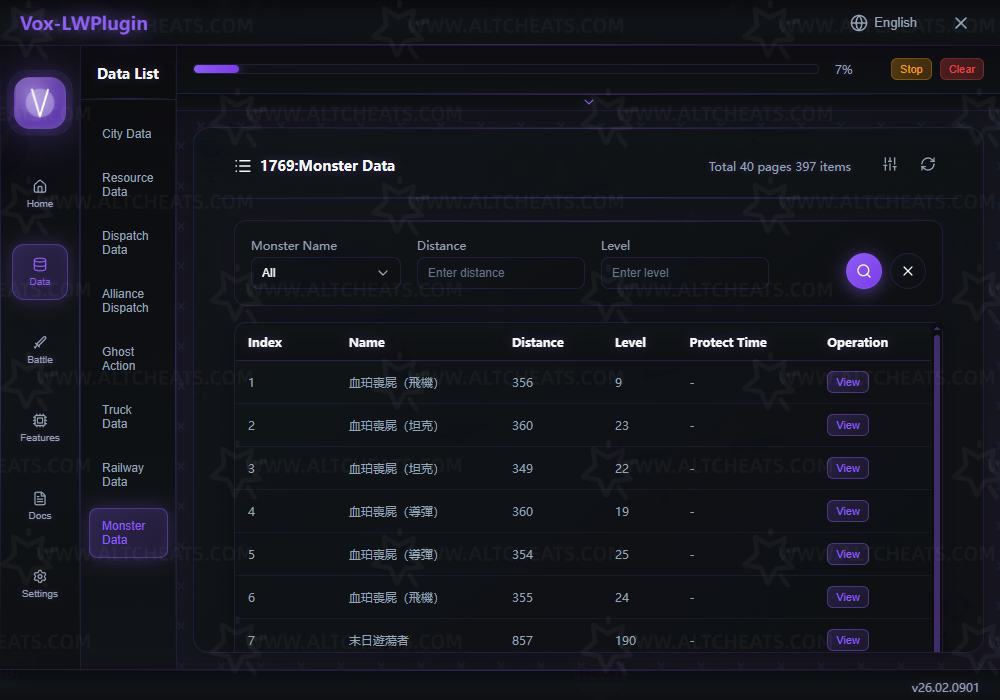The height and width of the screenshot is (700, 1000).
Task: Select the Data sidebar section
Action: pos(40,272)
